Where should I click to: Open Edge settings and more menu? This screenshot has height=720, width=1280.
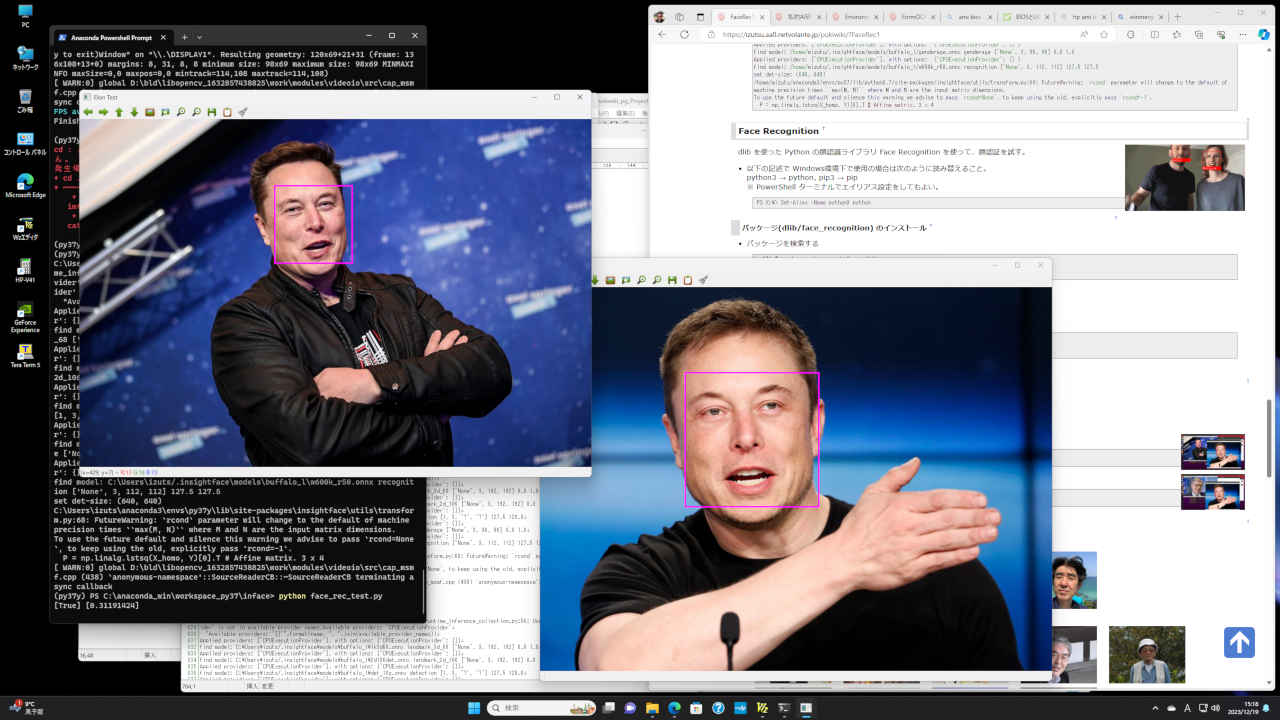click(1242, 34)
